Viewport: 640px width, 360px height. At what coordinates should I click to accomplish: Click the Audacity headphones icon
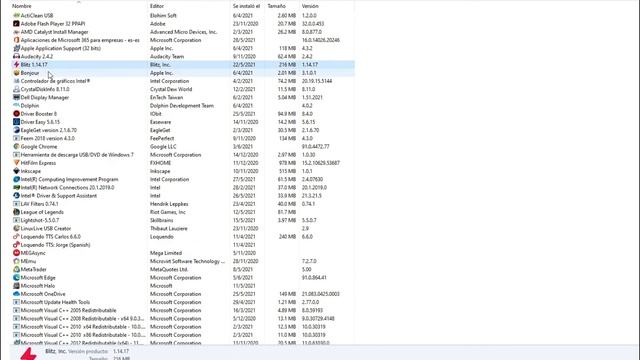(x=16, y=56)
